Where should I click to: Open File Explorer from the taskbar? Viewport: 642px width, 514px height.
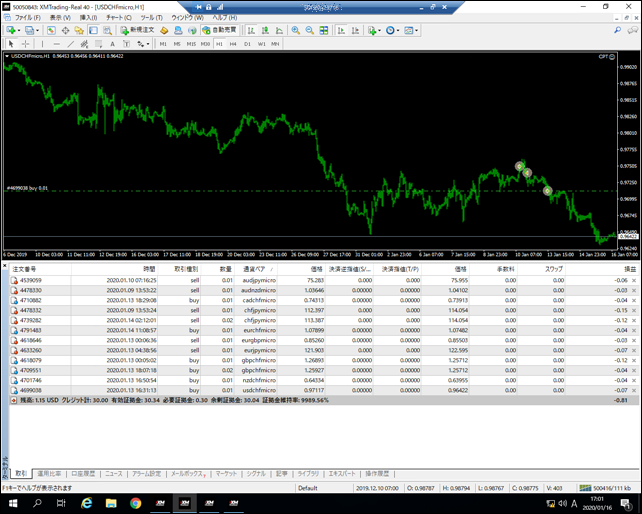coord(111,503)
